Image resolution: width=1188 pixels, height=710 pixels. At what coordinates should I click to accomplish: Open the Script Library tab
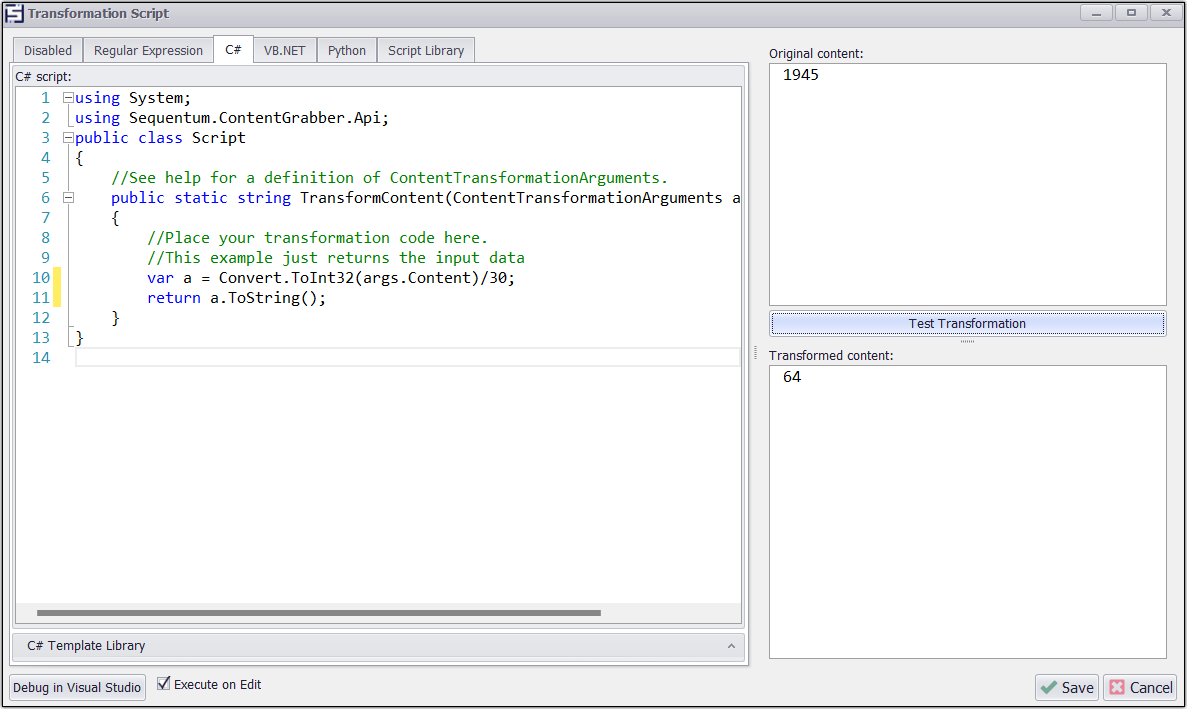[x=426, y=50]
